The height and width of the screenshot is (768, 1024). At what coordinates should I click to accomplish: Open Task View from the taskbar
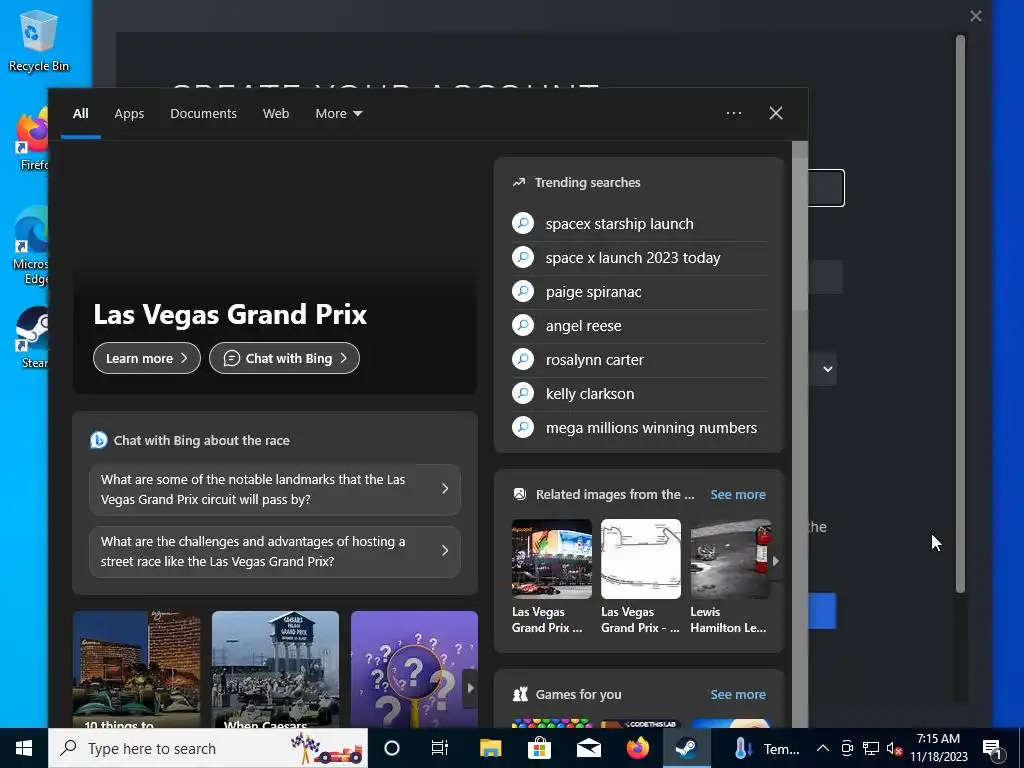click(440, 748)
